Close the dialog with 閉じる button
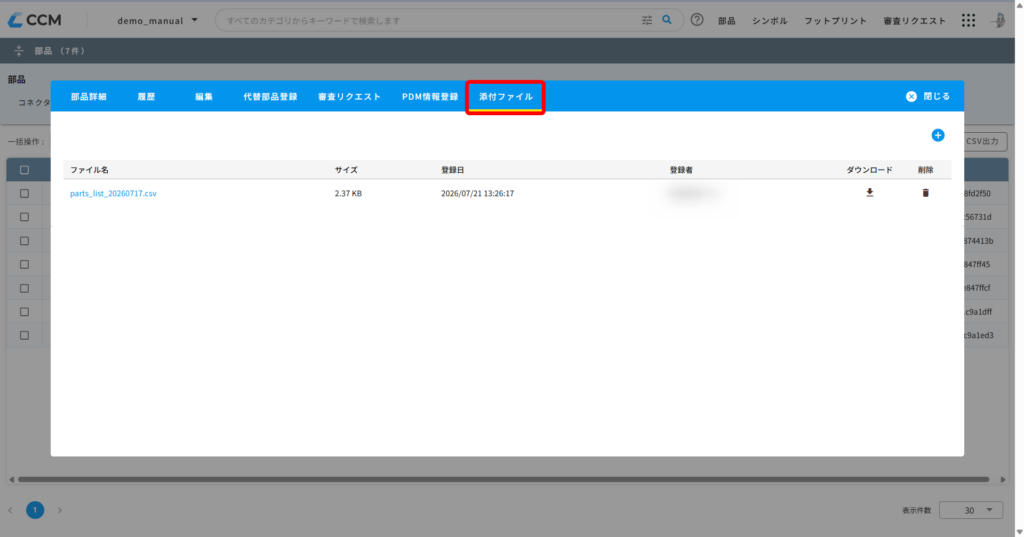Image resolution: width=1024 pixels, height=537 pixels. (x=928, y=96)
